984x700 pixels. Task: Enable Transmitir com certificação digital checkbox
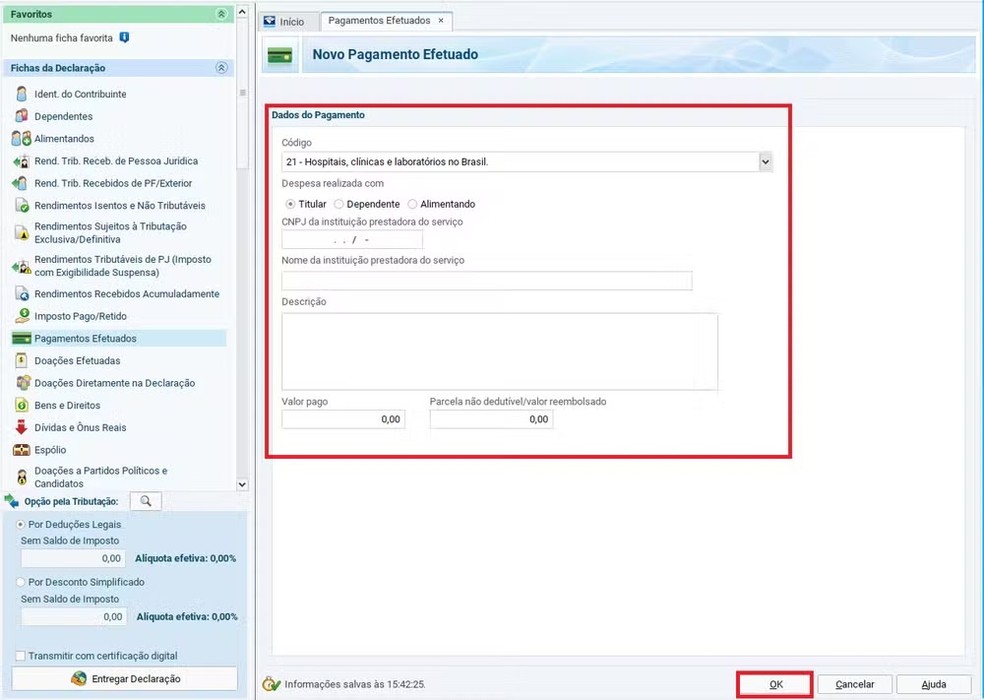(x=21, y=656)
